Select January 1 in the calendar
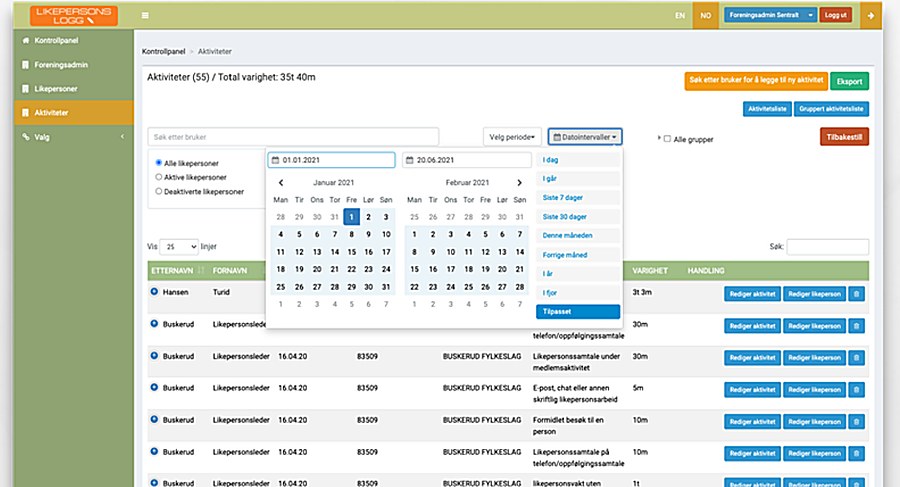The height and width of the screenshot is (487, 900). coord(351,217)
